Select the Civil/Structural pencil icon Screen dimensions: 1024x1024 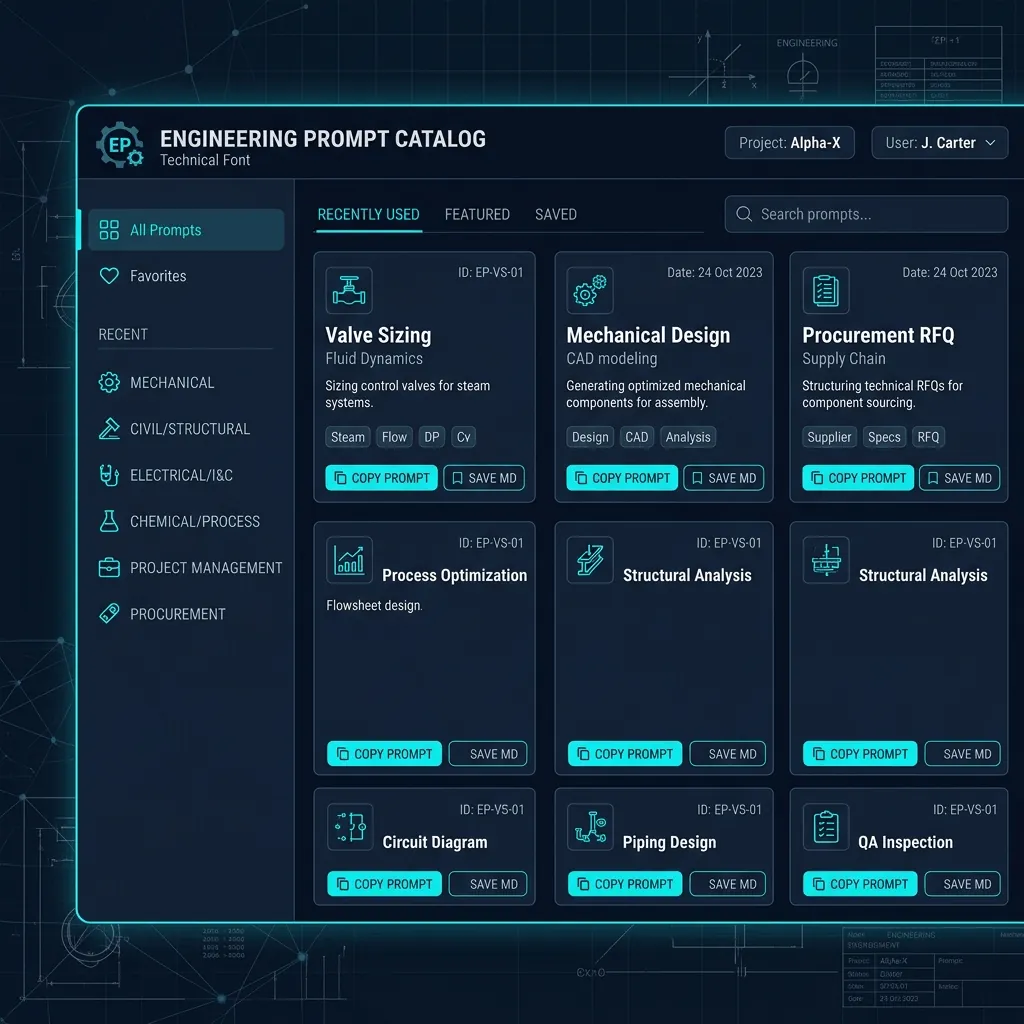coord(109,428)
